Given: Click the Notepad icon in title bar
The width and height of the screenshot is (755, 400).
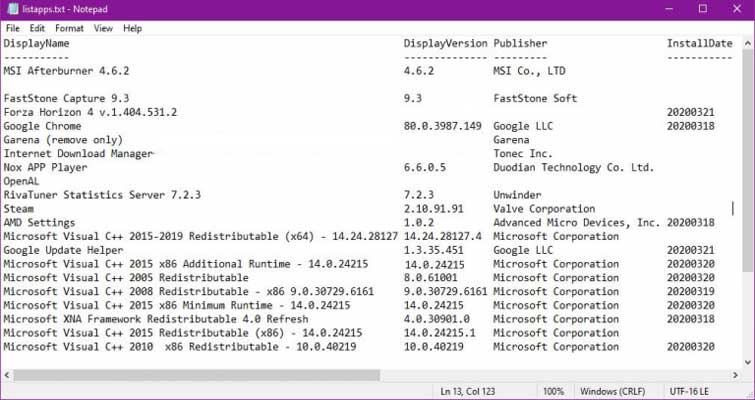Looking at the screenshot, I should coord(13,9).
